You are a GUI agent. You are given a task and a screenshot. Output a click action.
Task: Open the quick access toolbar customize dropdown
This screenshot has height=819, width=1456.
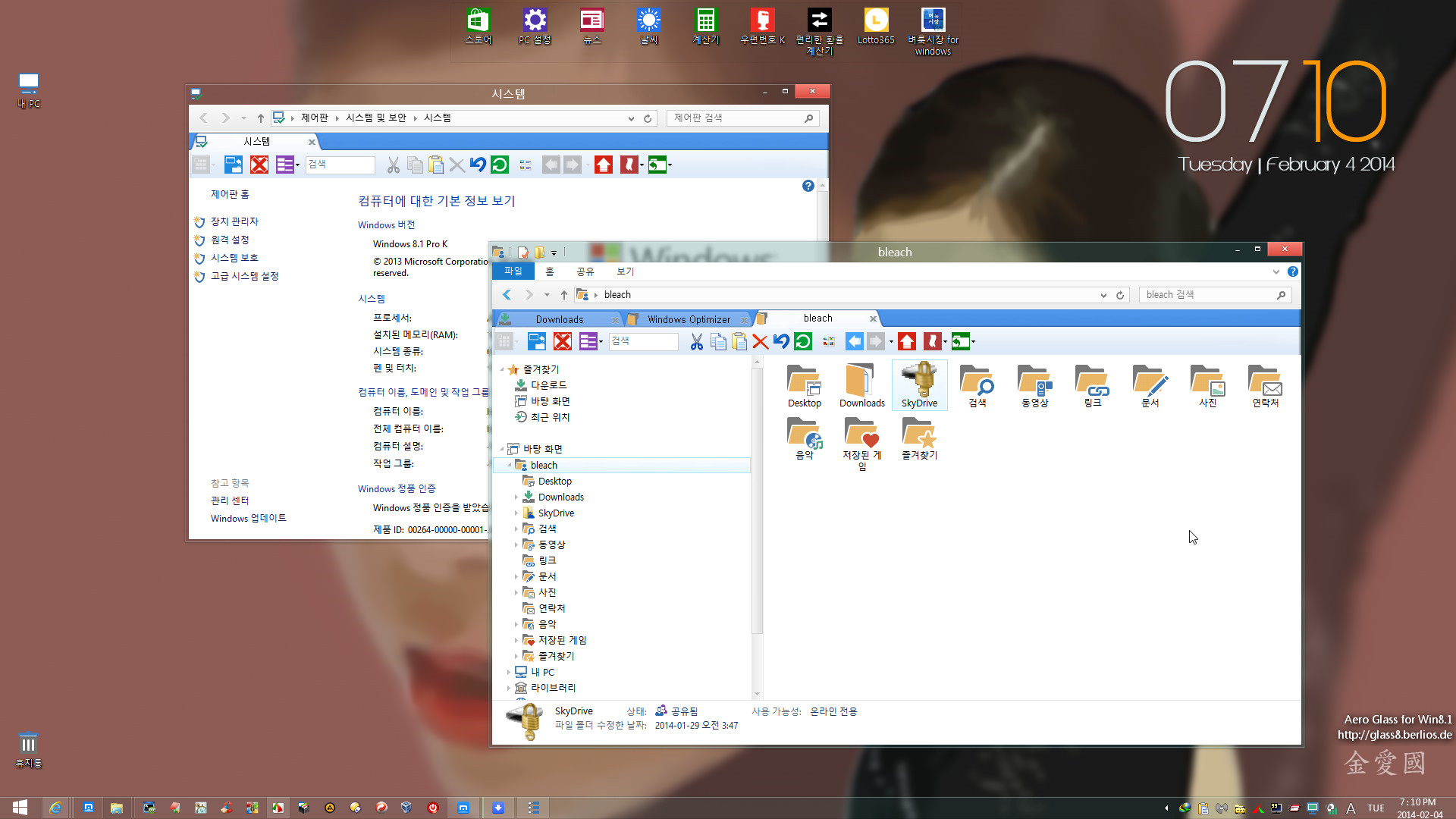click(554, 253)
